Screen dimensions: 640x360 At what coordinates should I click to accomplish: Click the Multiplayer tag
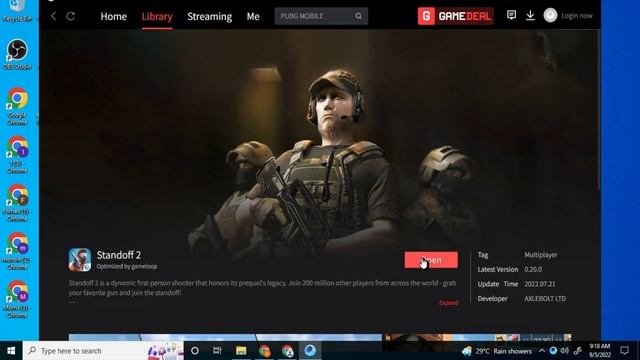(541, 255)
